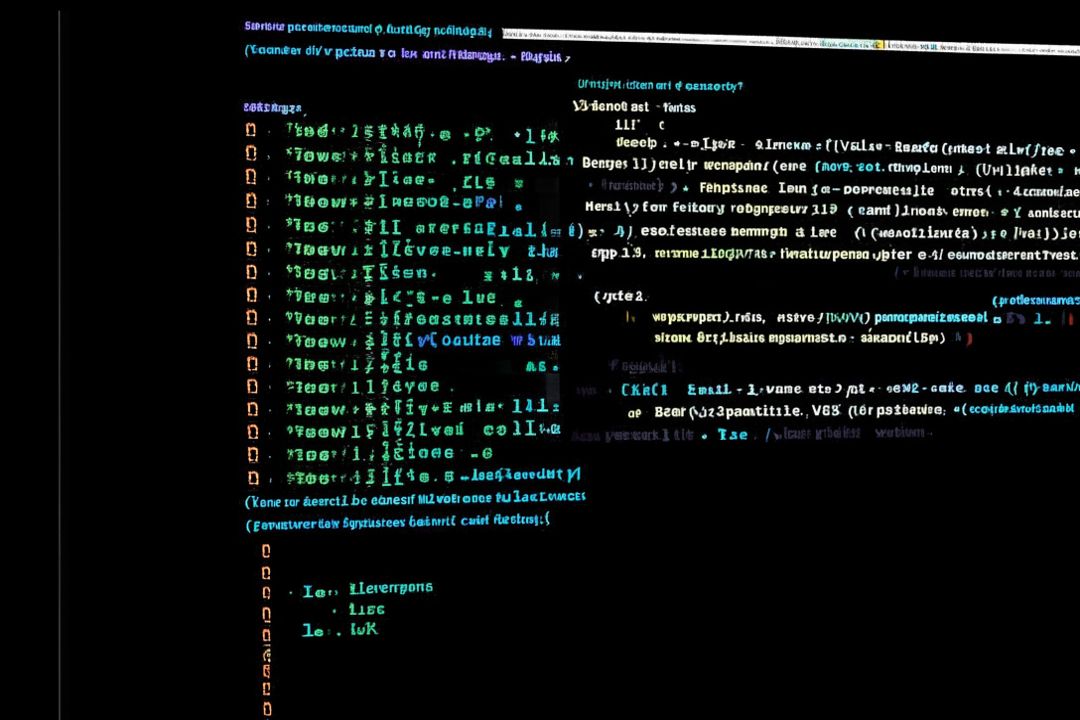Collapse the purple 'ESRBrges' section header

[272, 107]
